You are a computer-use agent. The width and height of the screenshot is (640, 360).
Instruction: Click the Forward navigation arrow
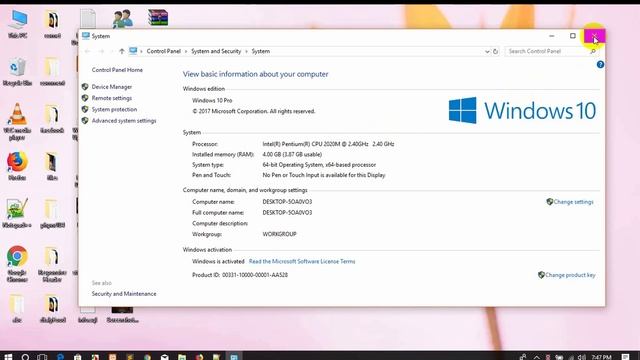click(x=102, y=51)
